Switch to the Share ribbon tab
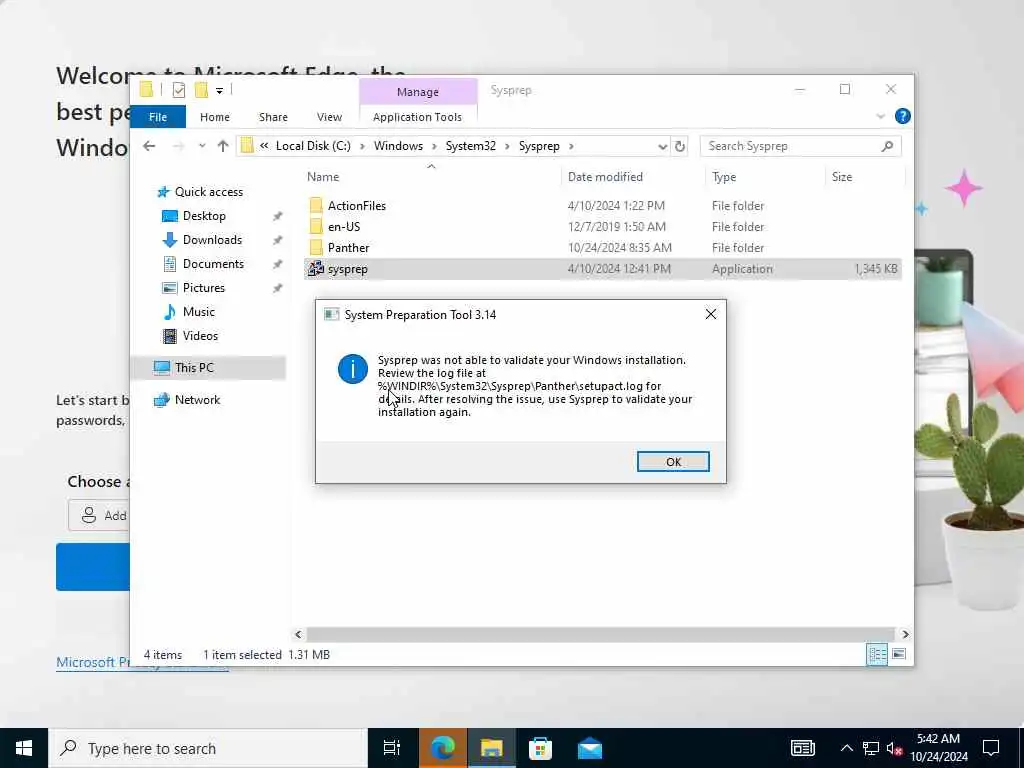The height and width of the screenshot is (768, 1024). pyautogui.click(x=273, y=117)
